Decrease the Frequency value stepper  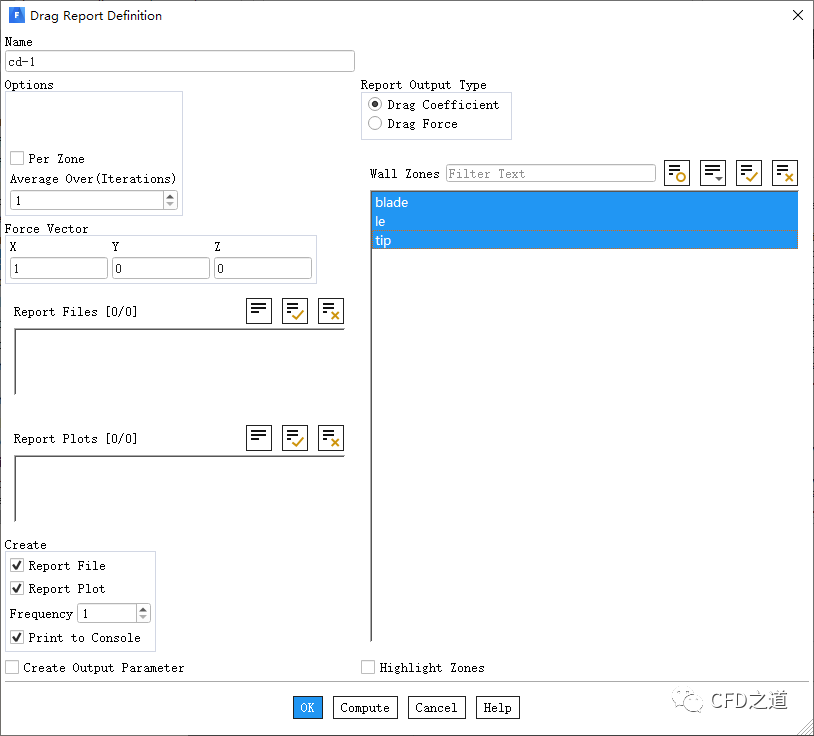(143, 618)
